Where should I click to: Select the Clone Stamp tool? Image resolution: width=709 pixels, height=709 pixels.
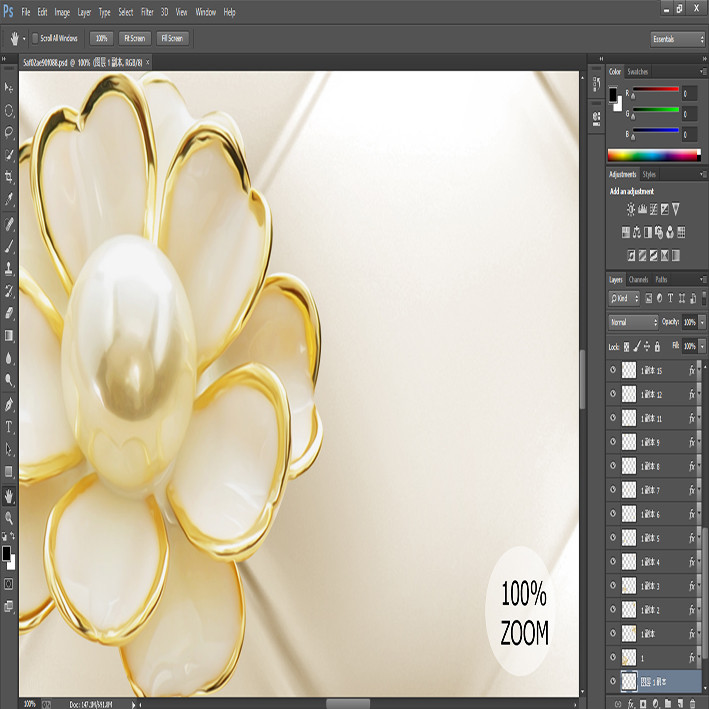(x=9, y=269)
